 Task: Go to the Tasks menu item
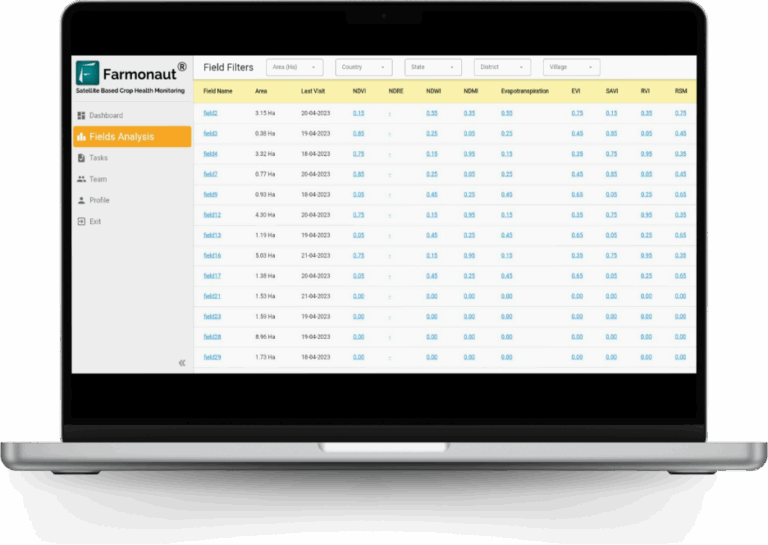(99, 158)
